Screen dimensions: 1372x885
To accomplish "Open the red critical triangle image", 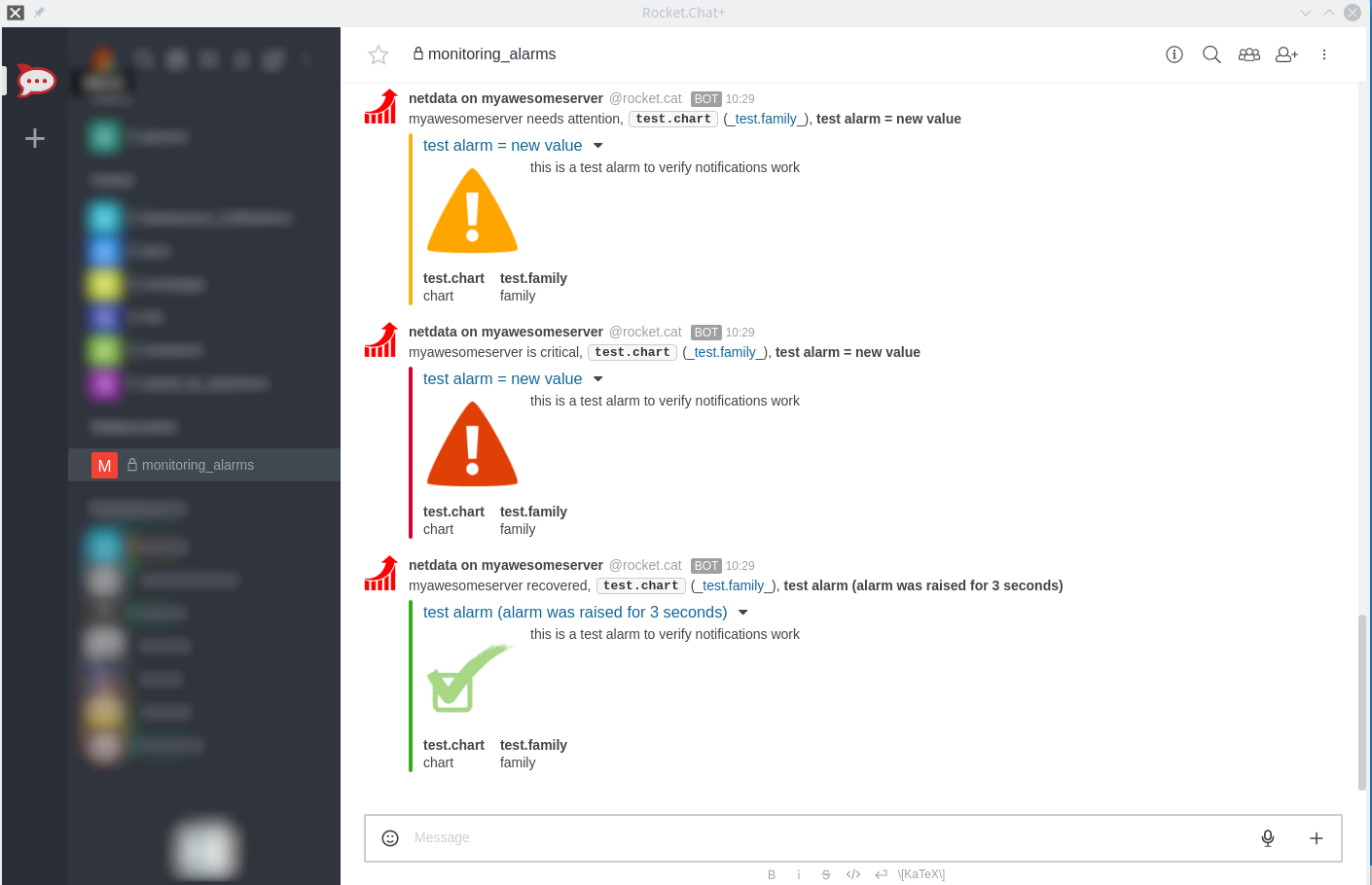I will 473,444.
